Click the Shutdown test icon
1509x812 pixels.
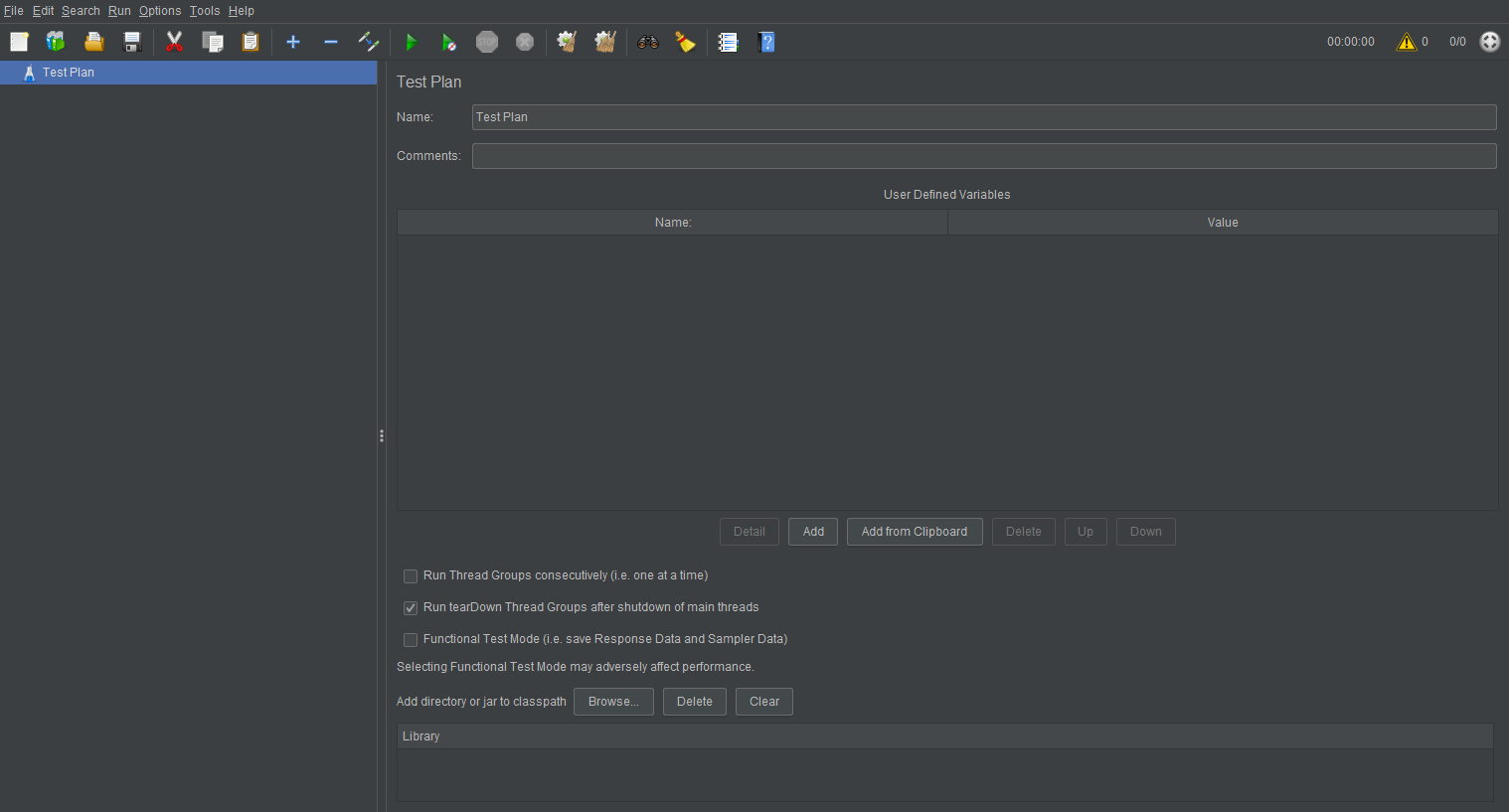[x=525, y=42]
